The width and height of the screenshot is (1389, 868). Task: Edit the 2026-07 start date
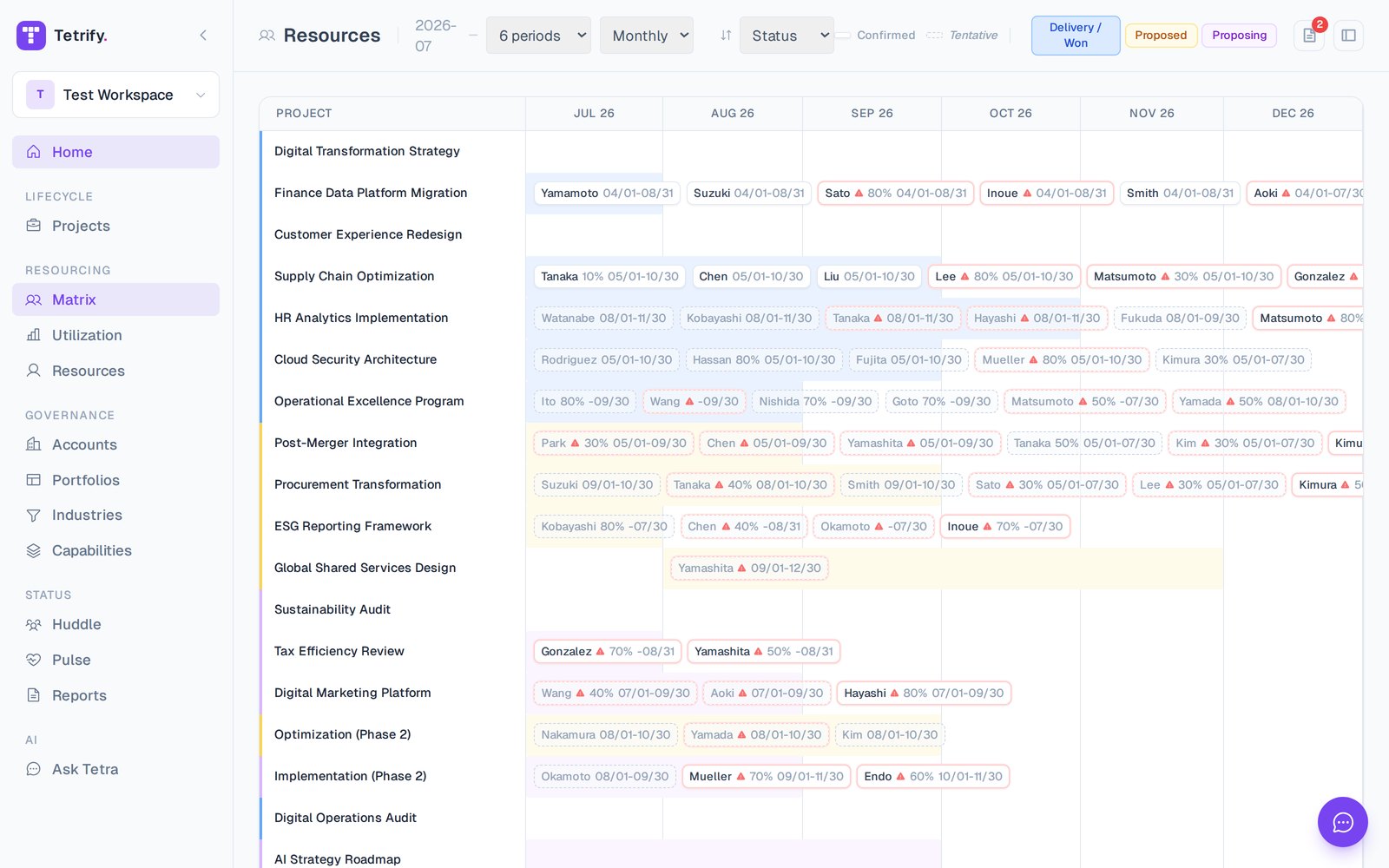click(436, 36)
